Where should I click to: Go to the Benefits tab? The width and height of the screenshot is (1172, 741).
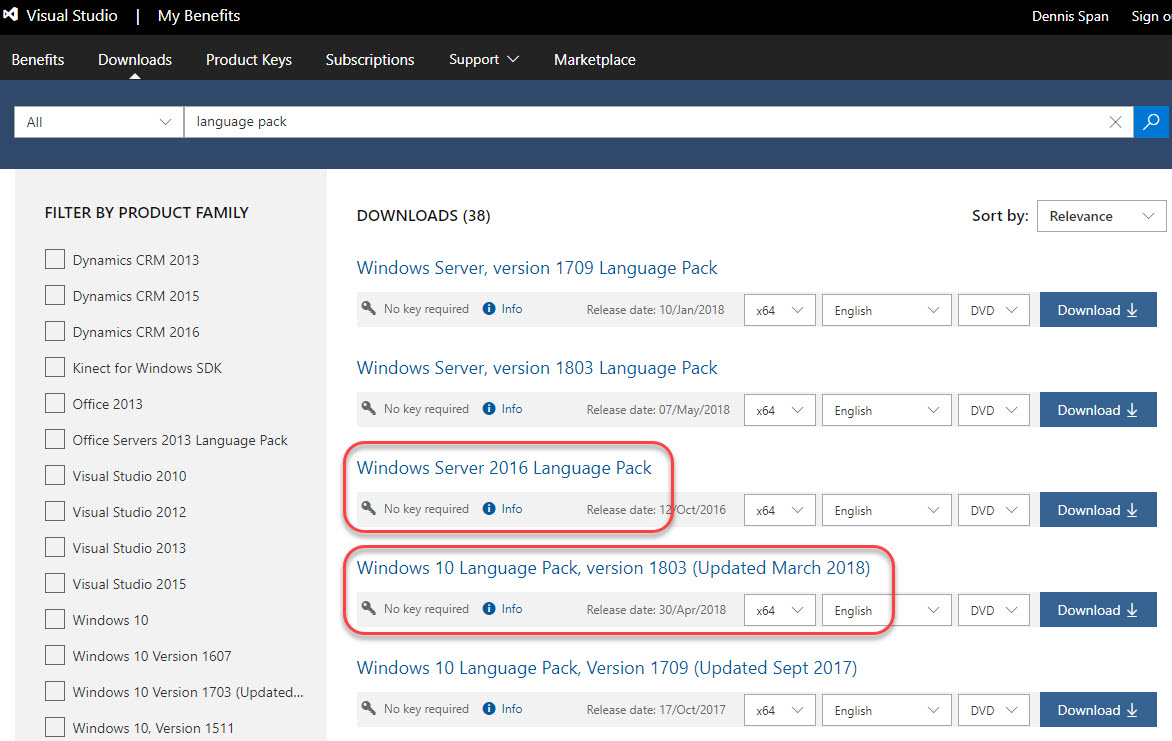click(x=37, y=60)
